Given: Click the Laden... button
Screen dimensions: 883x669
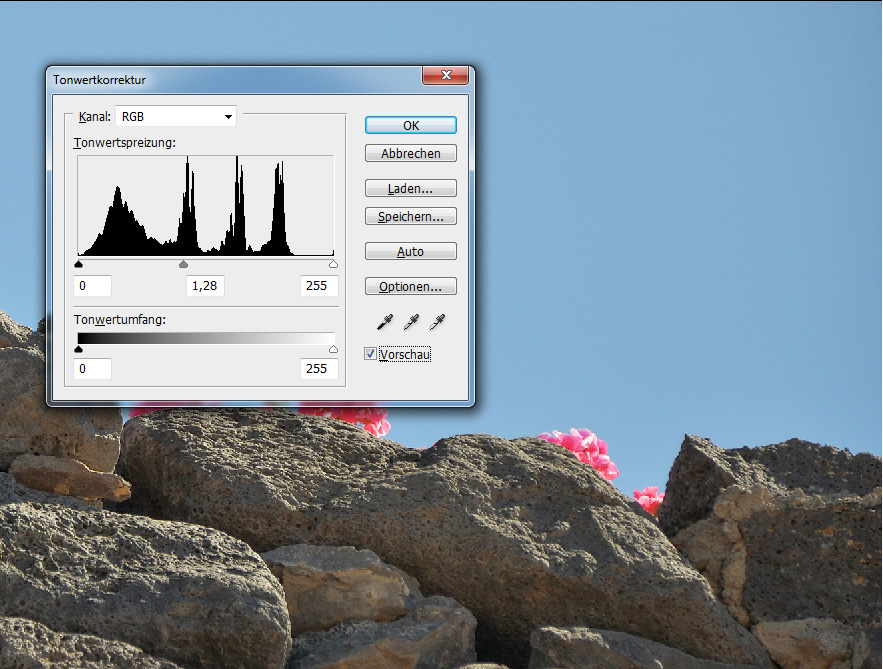Looking at the screenshot, I should click(410, 188).
